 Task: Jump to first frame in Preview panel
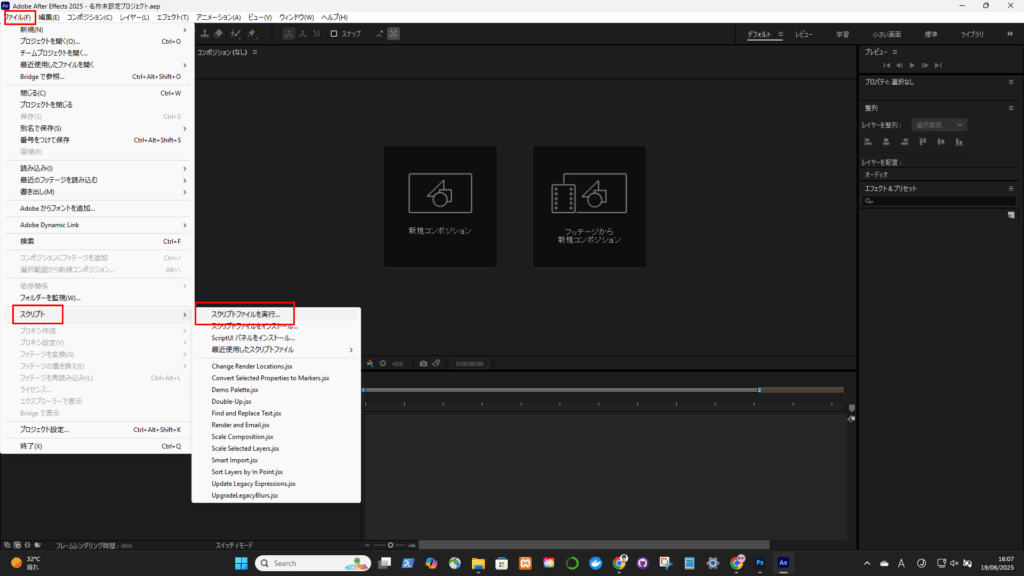coord(886,65)
